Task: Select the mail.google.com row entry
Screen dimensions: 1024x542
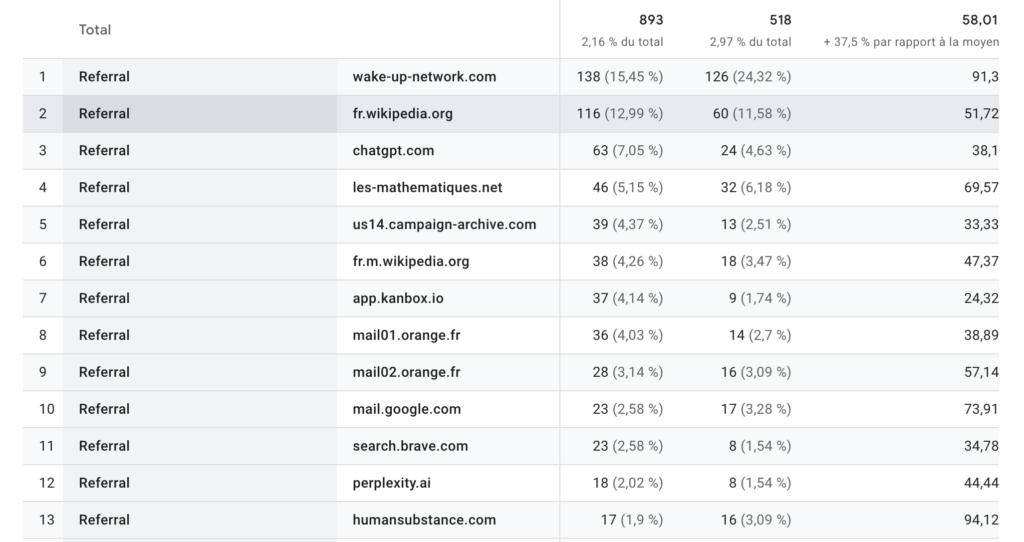Action: [x=406, y=409]
